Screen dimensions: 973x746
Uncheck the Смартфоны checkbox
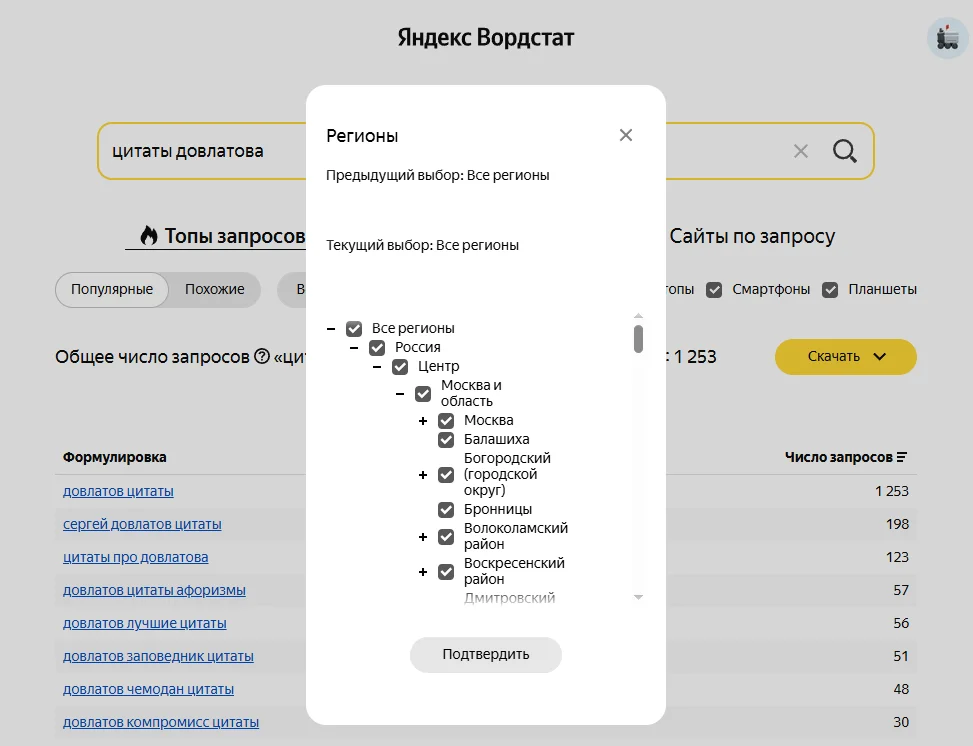point(714,289)
